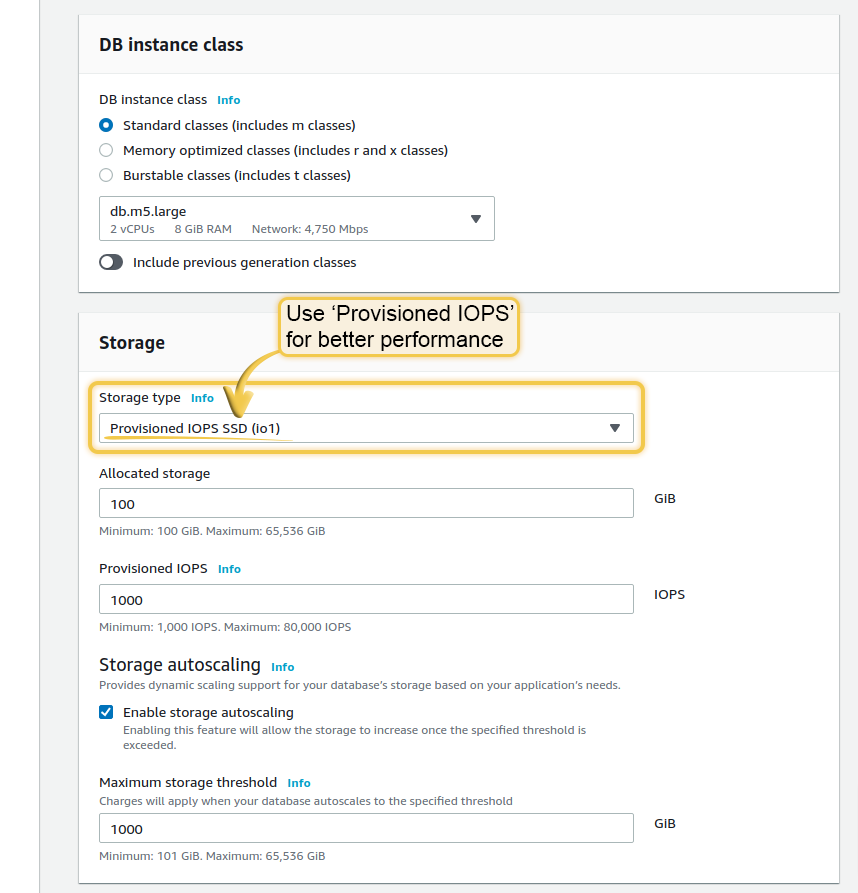Open Info link for Maximum storage threshold
Image resolution: width=858 pixels, height=893 pixels.
[299, 783]
